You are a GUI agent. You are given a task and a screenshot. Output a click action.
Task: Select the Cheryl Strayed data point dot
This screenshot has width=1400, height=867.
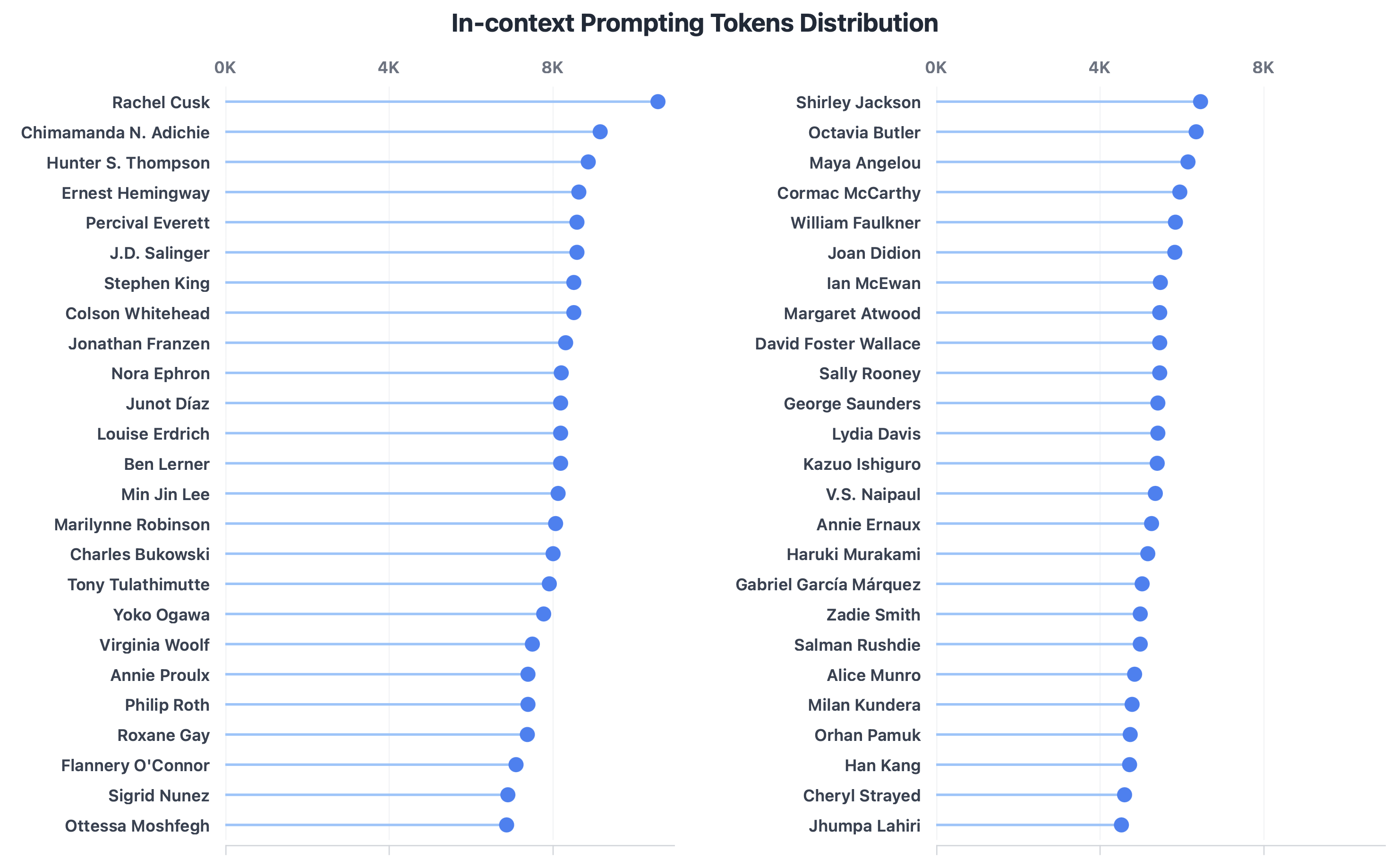pos(1124,794)
